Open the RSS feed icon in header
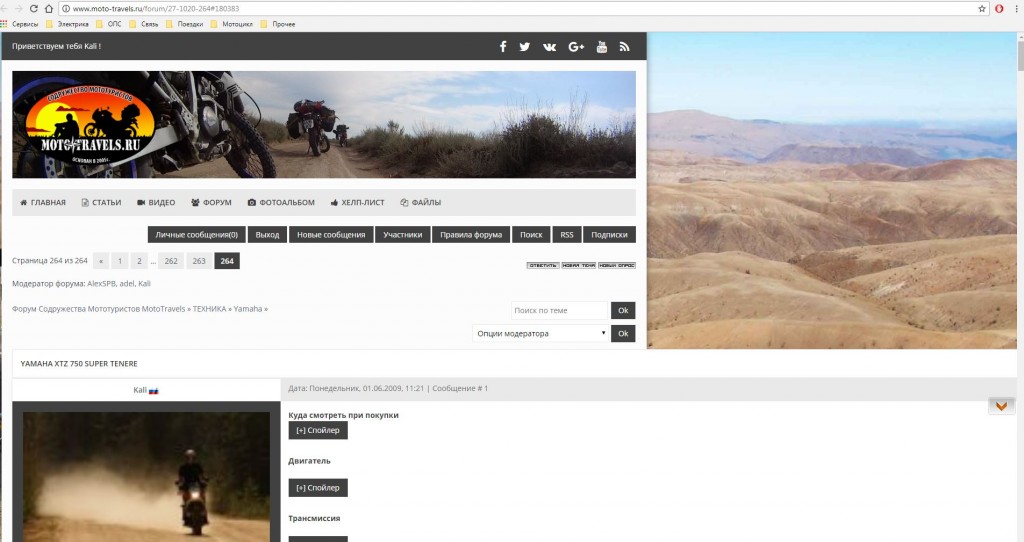Viewport: 1024px width, 542px height. coord(624,46)
